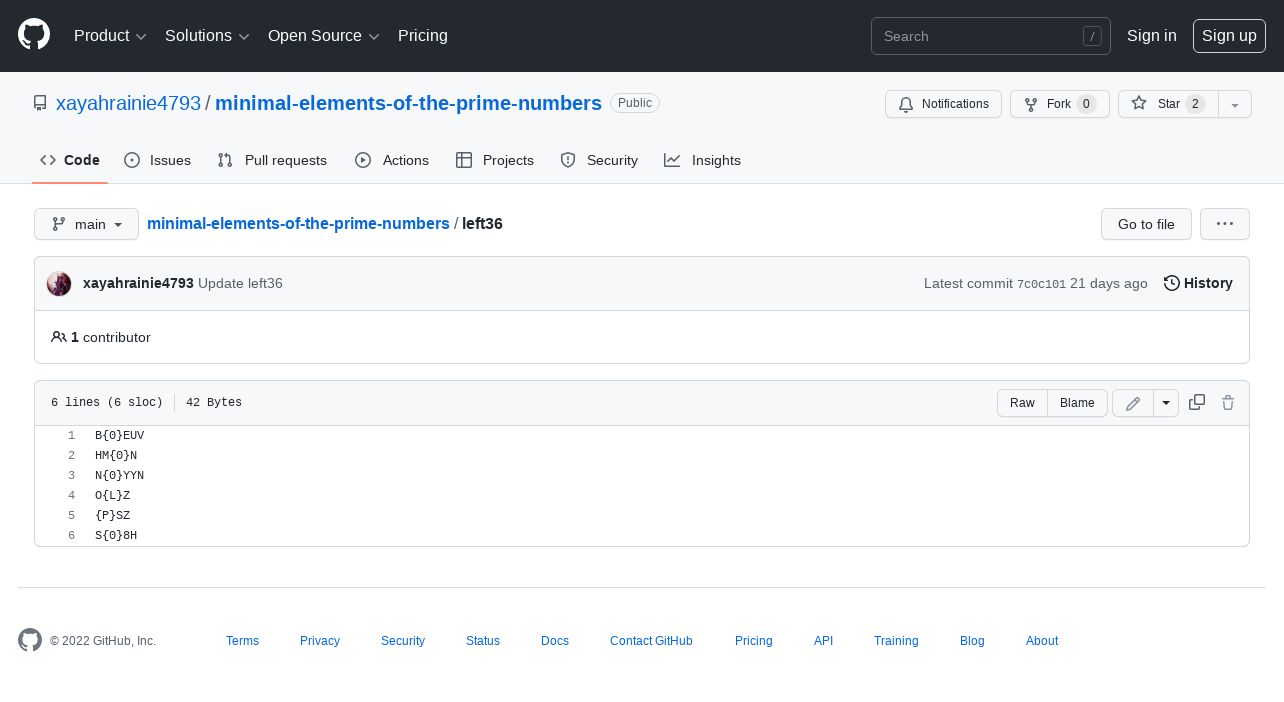1284x702 pixels.
Task: Fork the repository
Action: coord(1059,104)
